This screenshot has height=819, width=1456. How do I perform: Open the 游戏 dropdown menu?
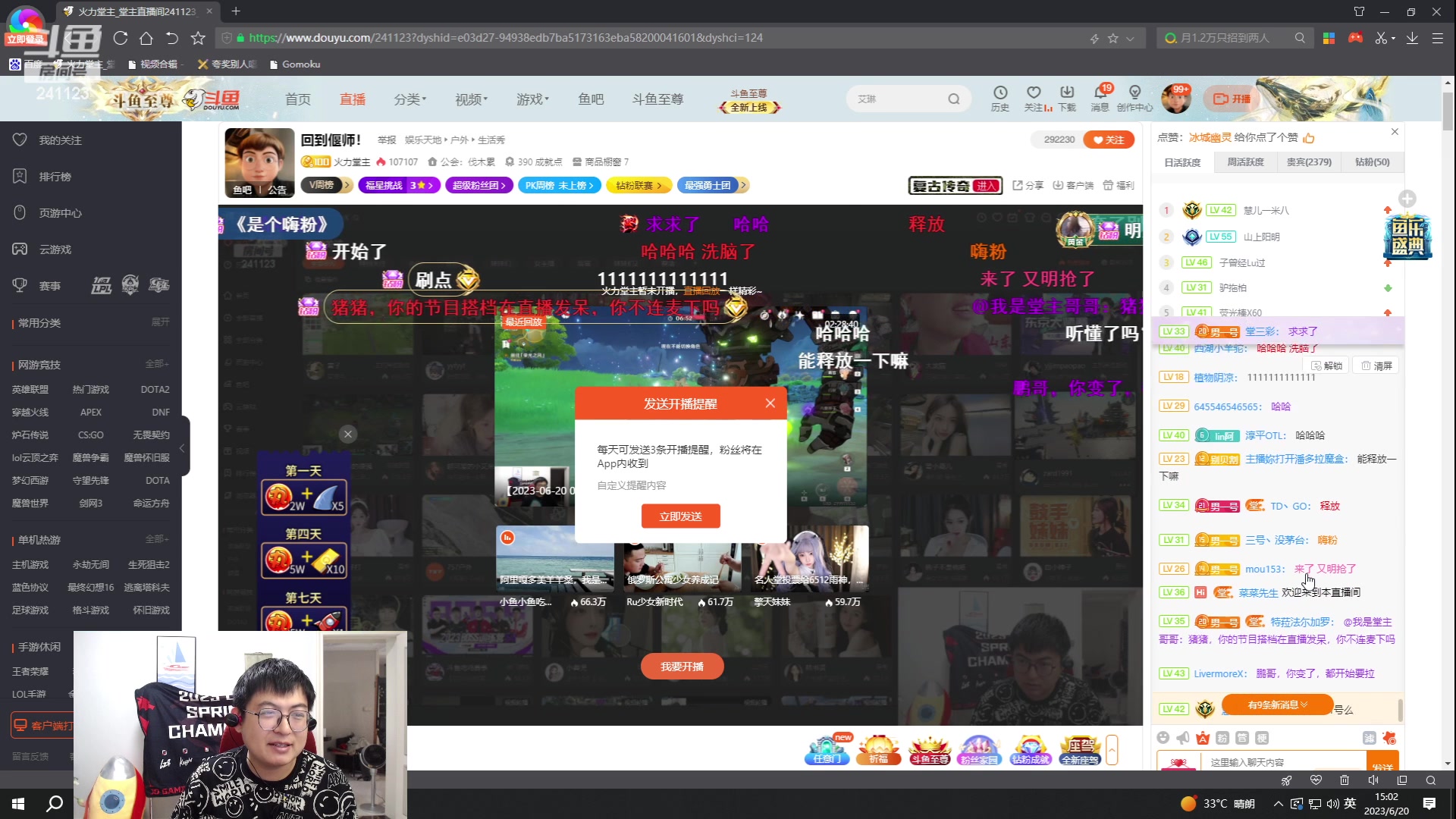(532, 99)
